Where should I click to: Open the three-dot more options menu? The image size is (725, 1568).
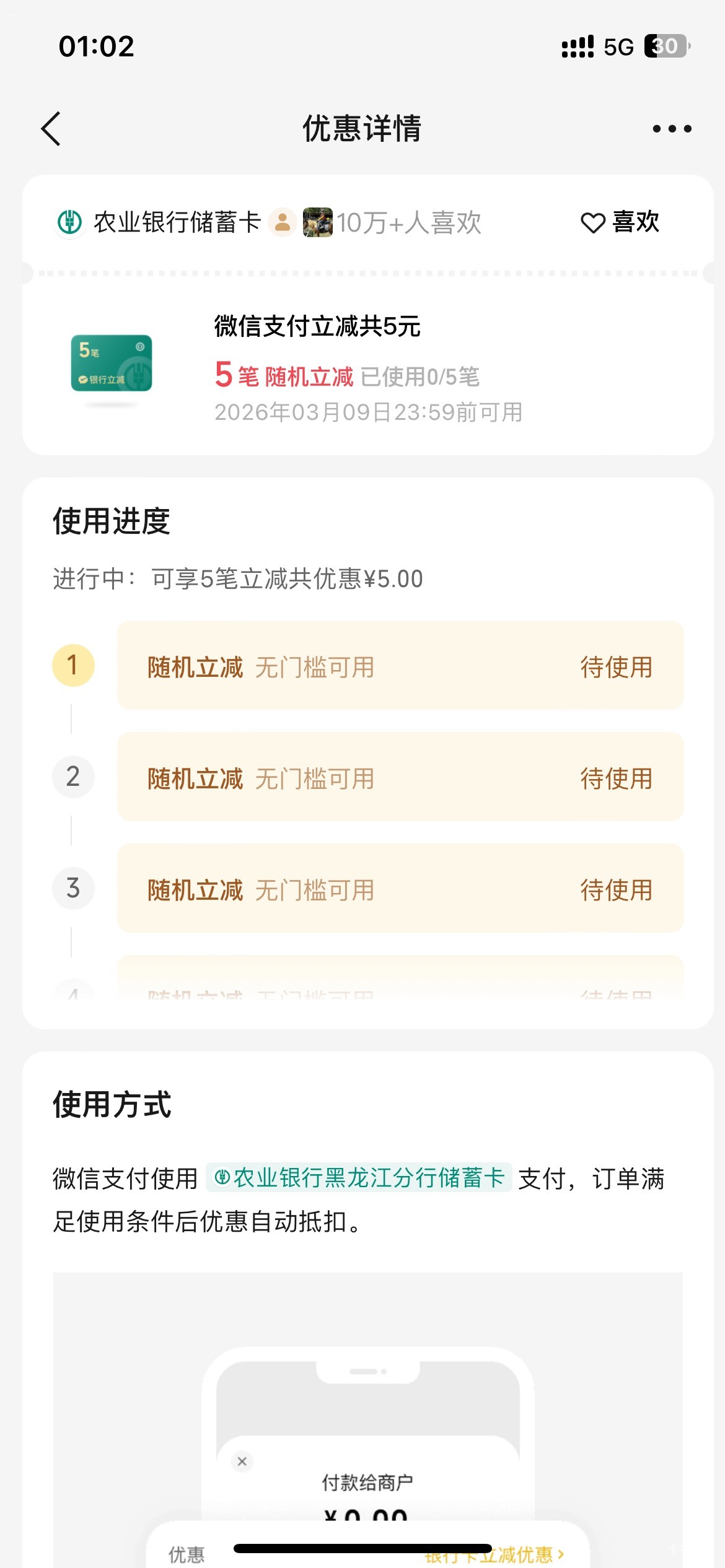pos(672,129)
